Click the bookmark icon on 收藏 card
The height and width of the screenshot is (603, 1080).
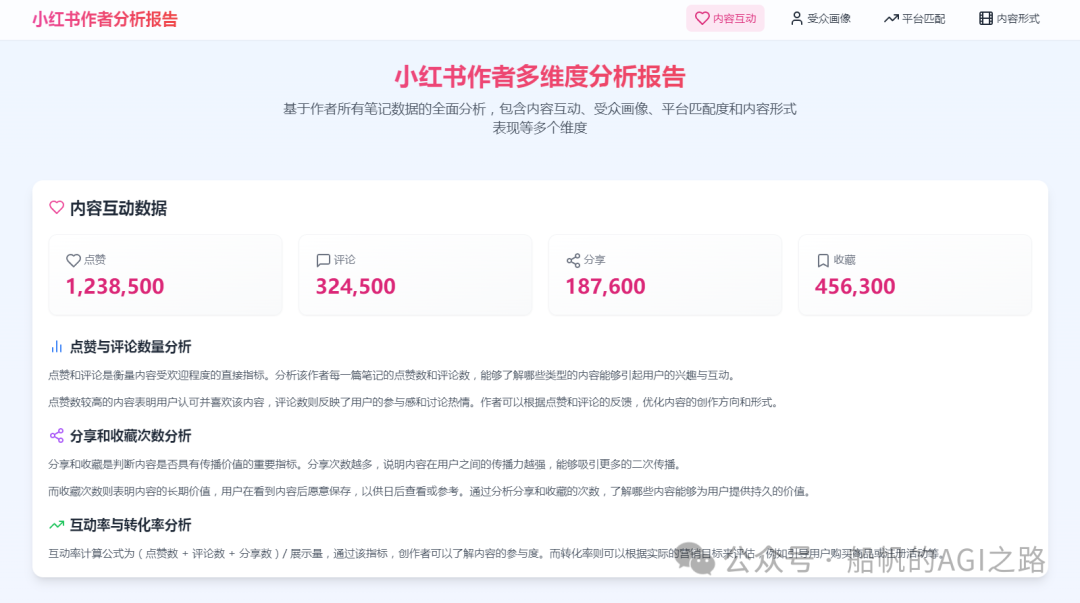click(x=823, y=260)
